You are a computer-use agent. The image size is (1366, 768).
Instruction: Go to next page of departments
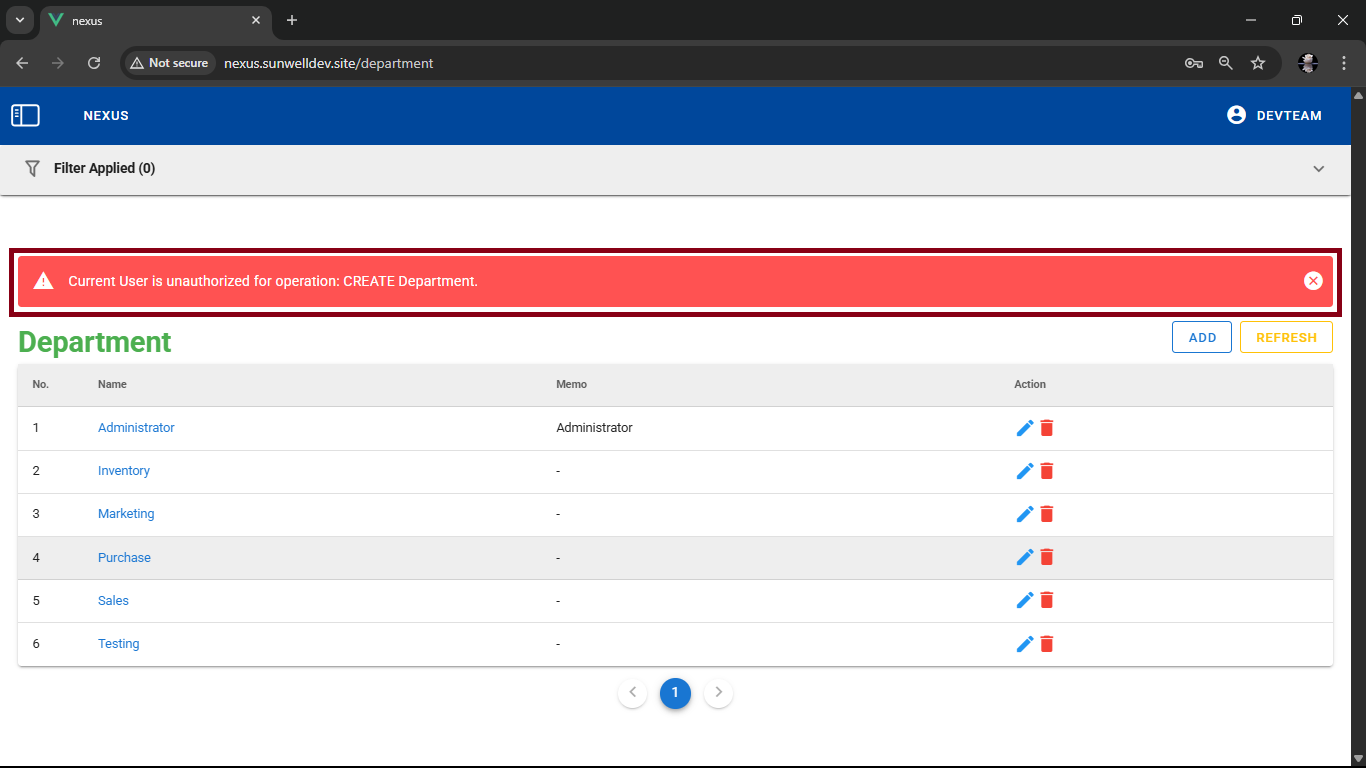pyautogui.click(x=718, y=693)
